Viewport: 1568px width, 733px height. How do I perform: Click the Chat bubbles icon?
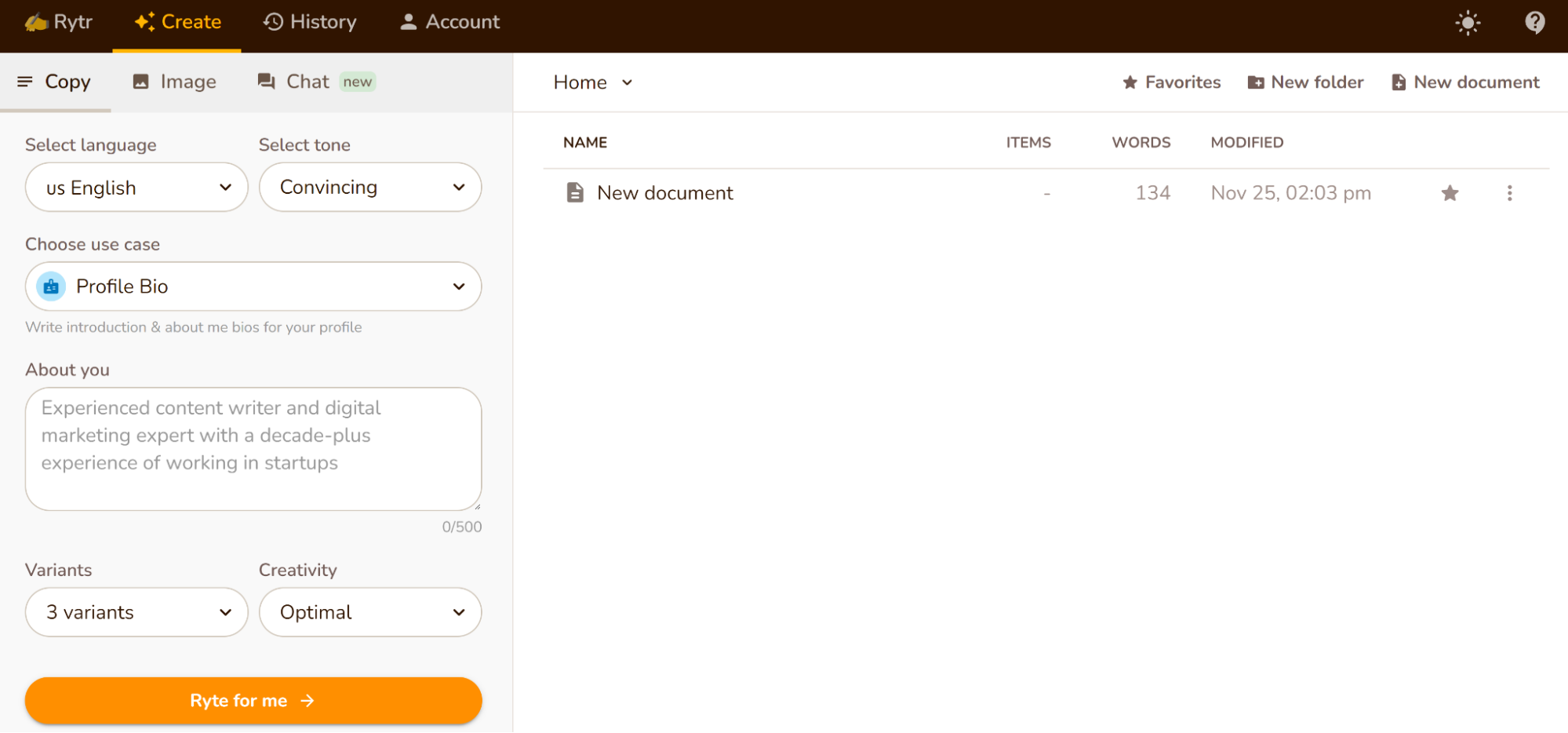pos(267,82)
